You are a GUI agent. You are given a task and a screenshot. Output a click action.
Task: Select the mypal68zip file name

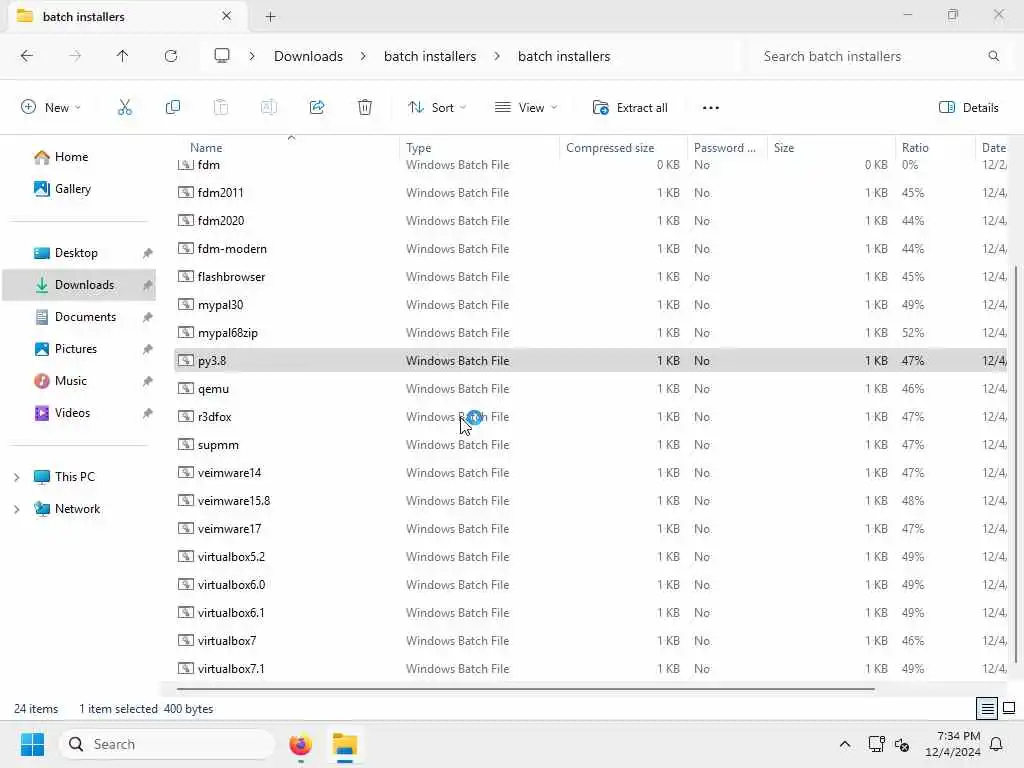pos(227,333)
